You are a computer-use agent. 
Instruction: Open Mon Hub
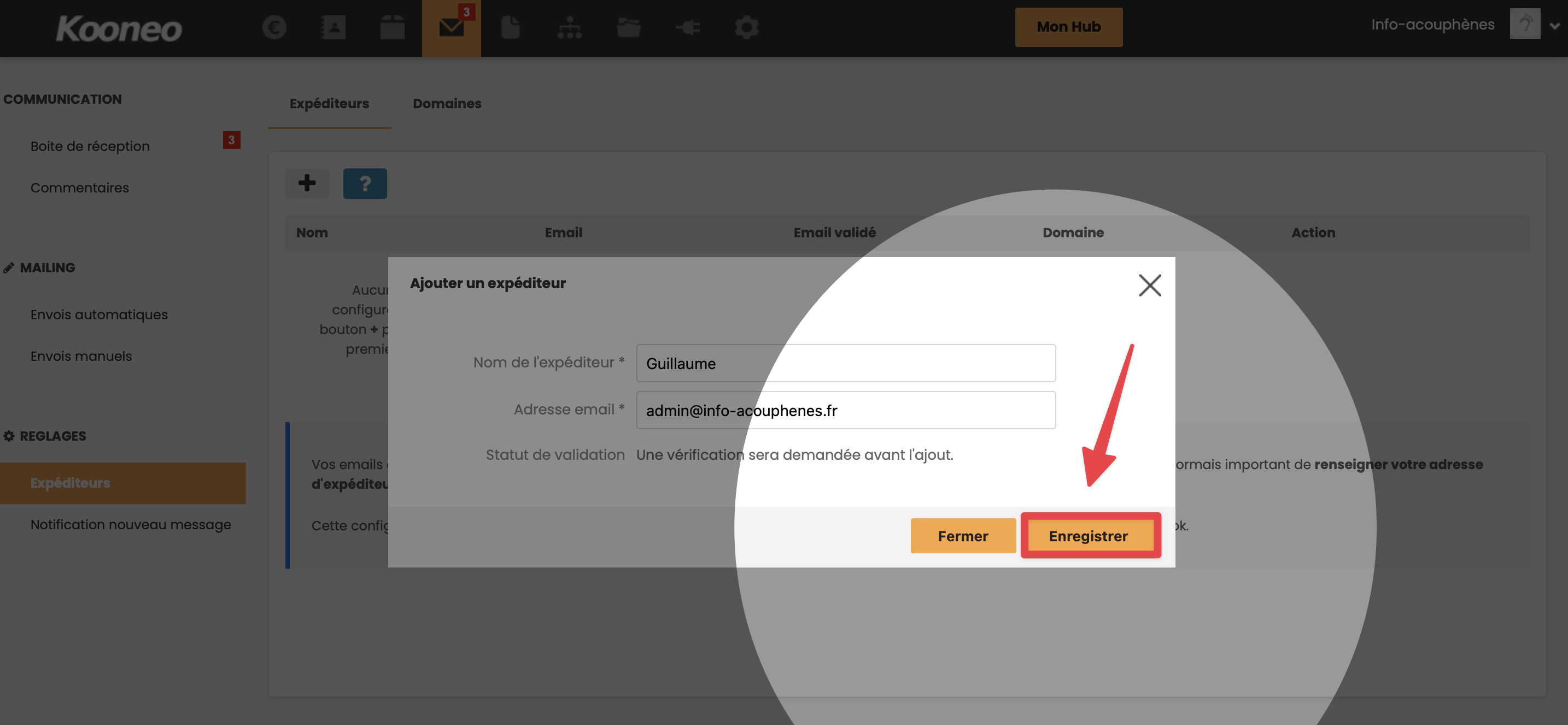pos(1069,27)
